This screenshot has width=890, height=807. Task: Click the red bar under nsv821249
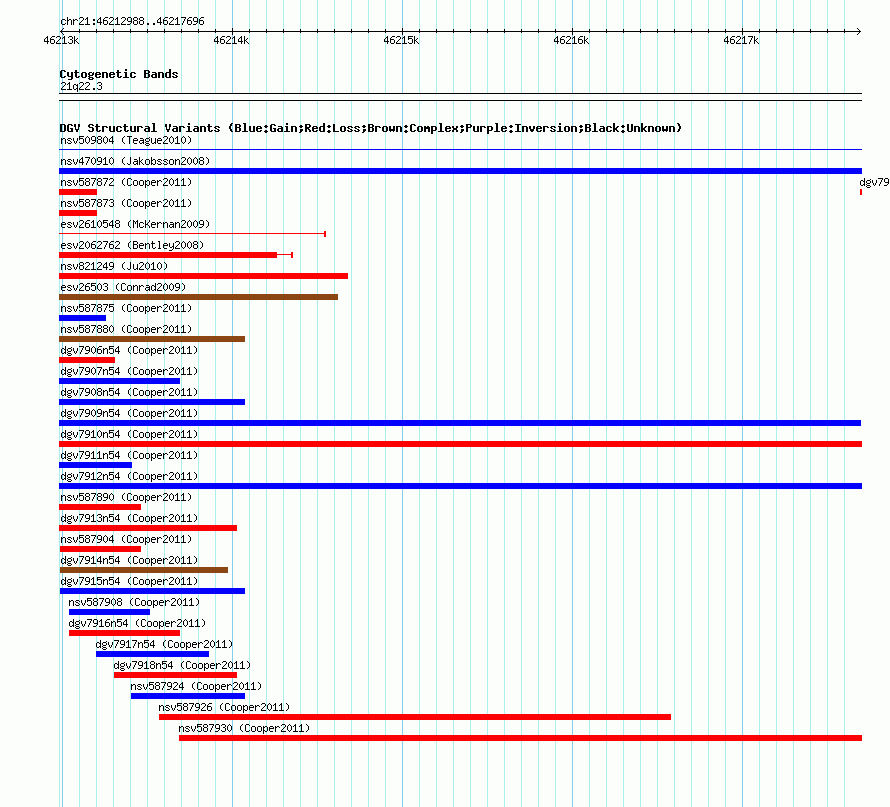203,276
